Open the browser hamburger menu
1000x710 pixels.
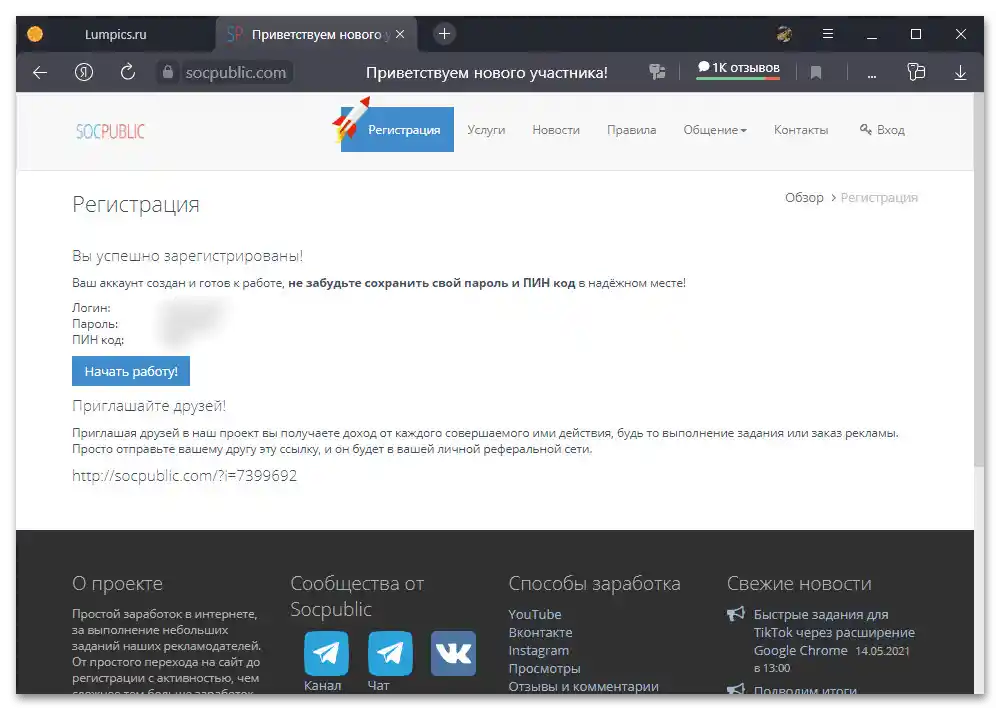pyautogui.click(x=828, y=34)
